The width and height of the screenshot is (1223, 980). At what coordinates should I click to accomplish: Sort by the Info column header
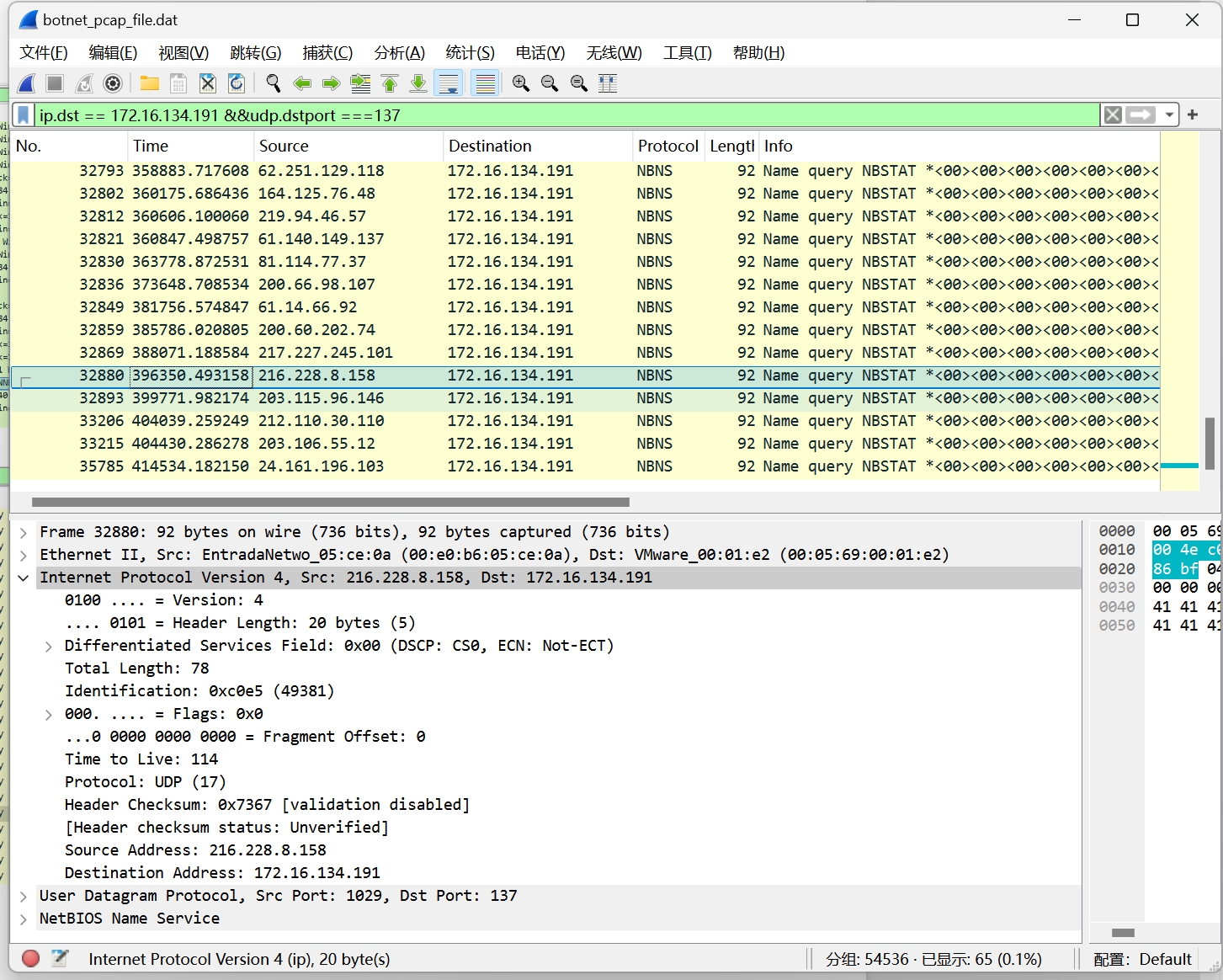point(960,146)
